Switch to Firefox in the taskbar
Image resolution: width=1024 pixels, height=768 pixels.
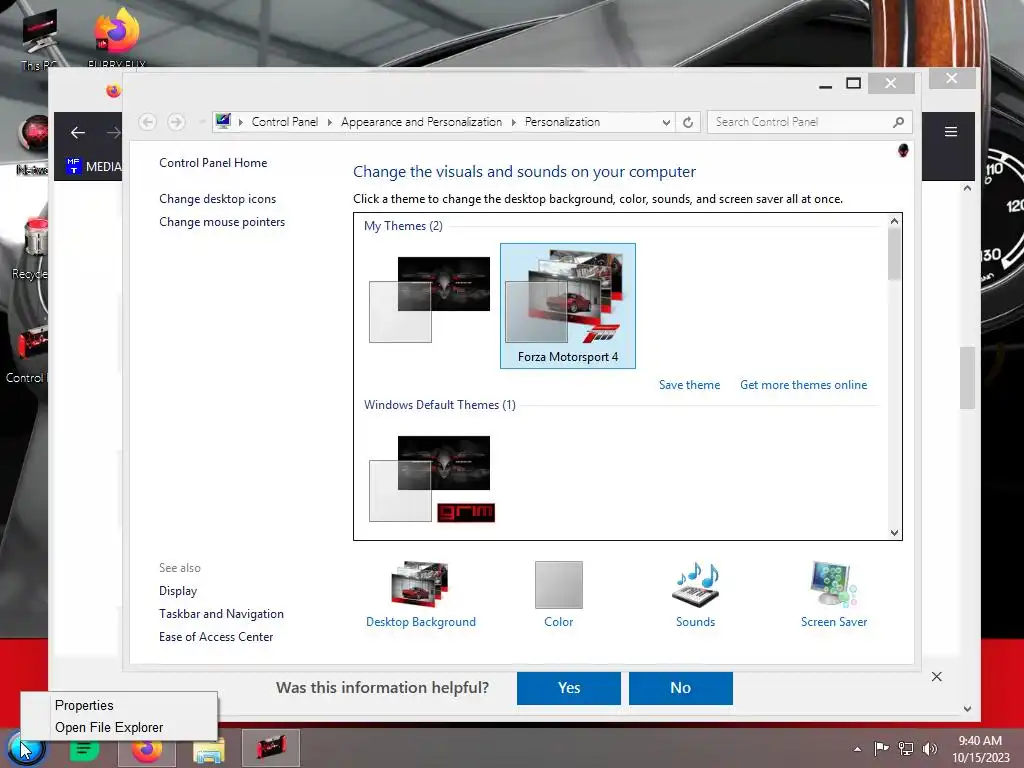(148, 748)
